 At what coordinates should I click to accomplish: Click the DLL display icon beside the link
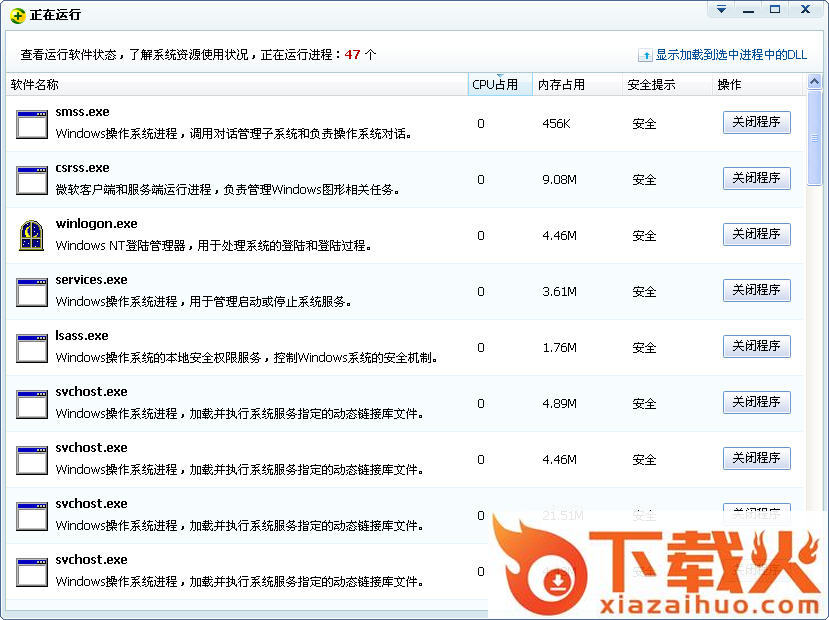tap(646, 55)
